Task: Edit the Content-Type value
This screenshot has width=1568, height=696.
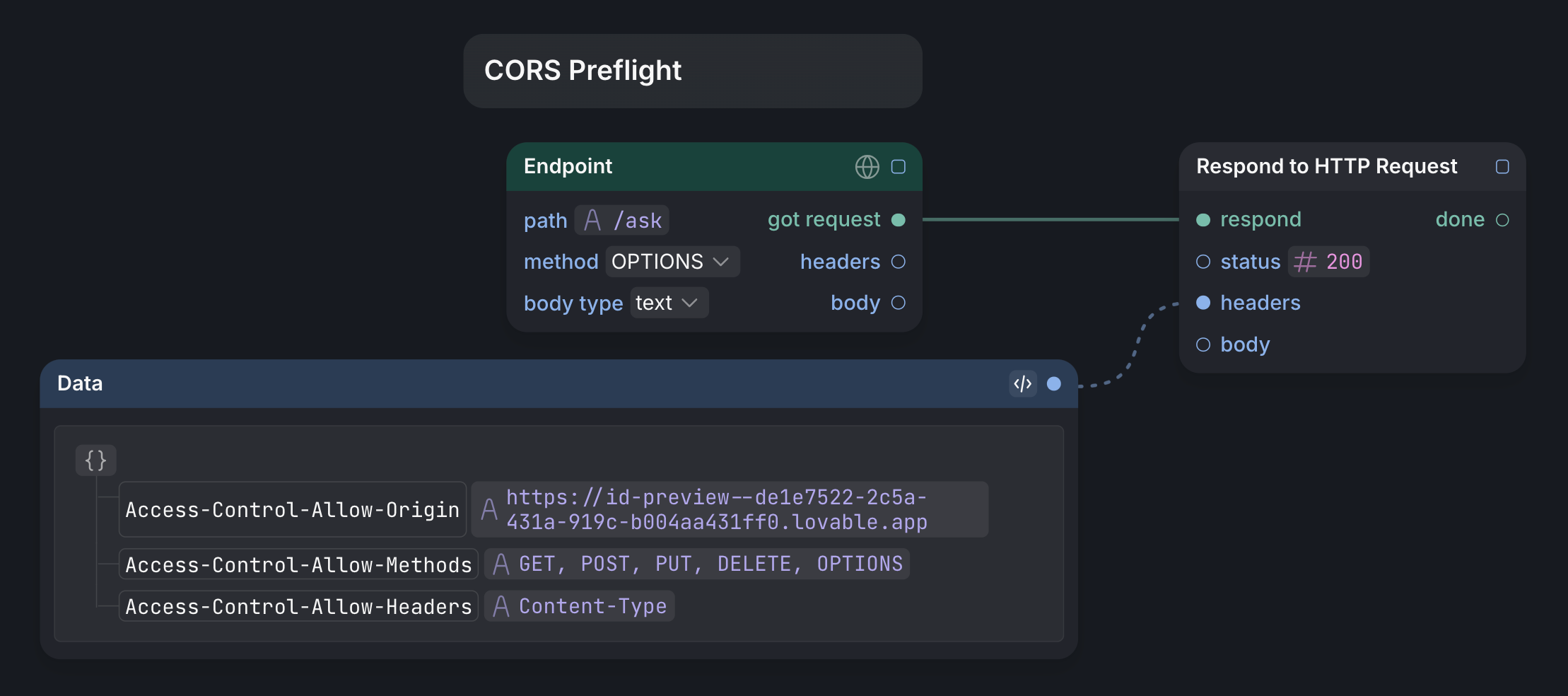Action: click(x=579, y=606)
